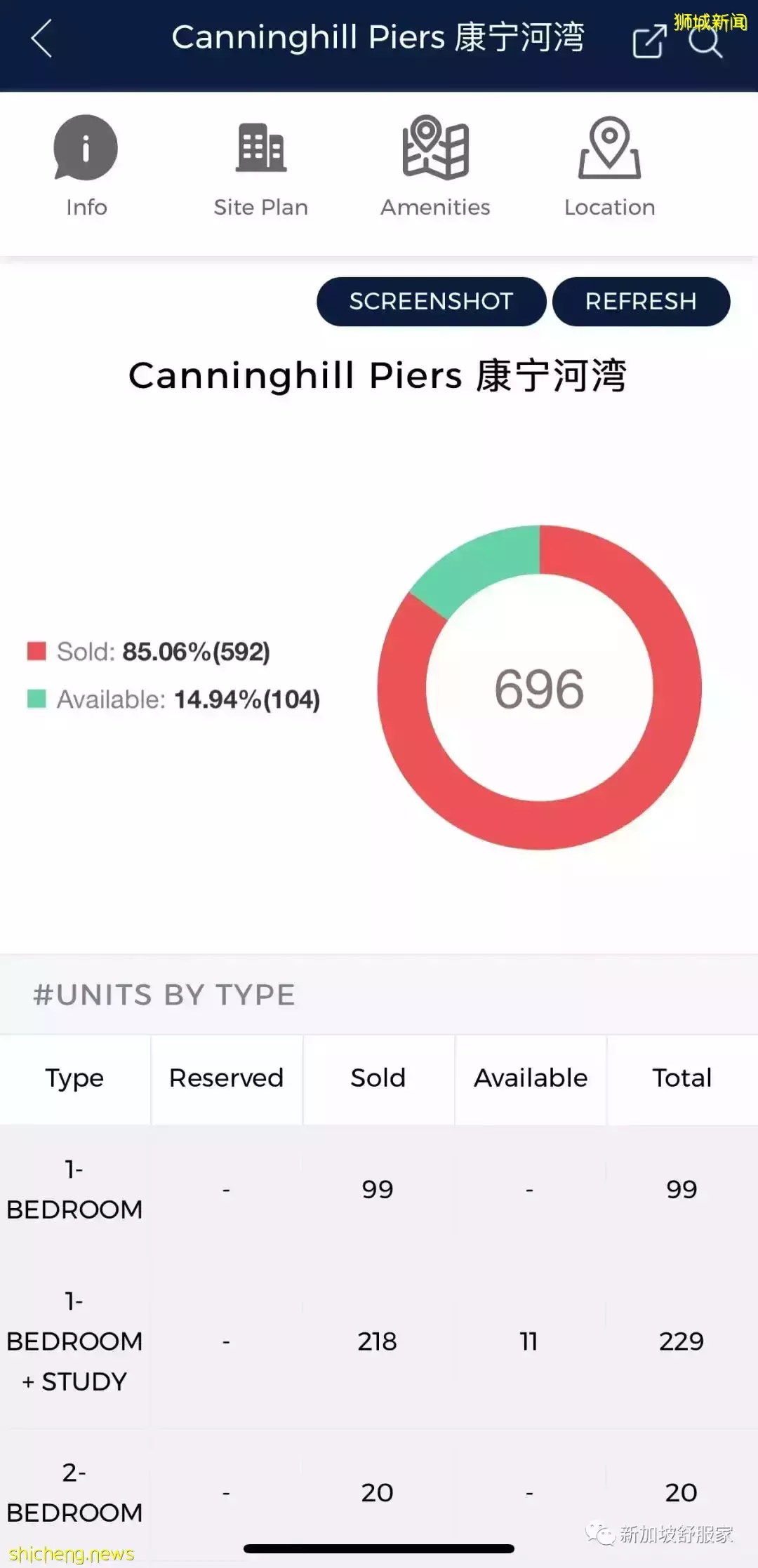Open the Amenities map icon
The height and width of the screenshot is (1568, 758).
435,148
